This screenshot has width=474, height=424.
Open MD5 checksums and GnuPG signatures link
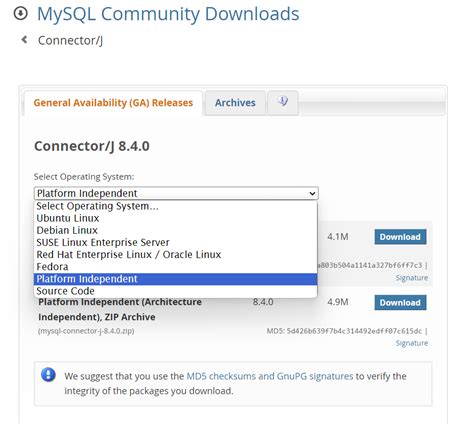pos(270,376)
